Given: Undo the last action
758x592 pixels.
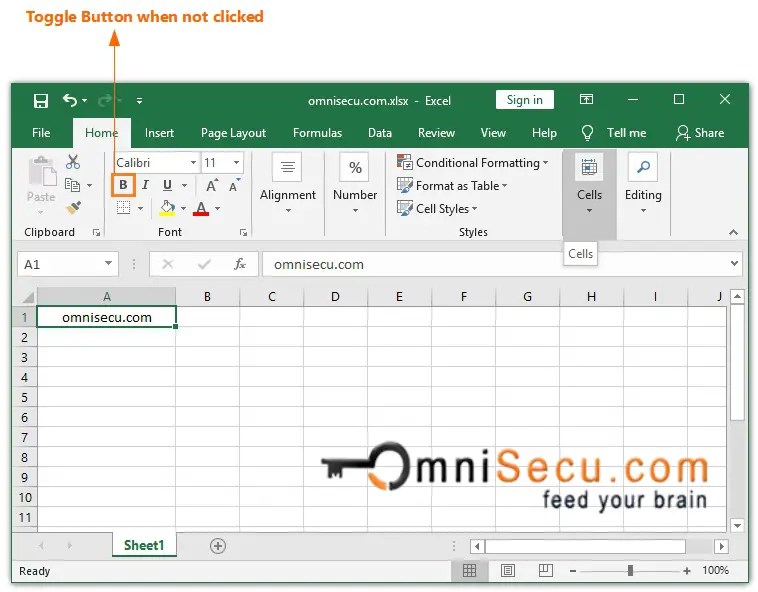Looking at the screenshot, I should pyautogui.click(x=70, y=100).
